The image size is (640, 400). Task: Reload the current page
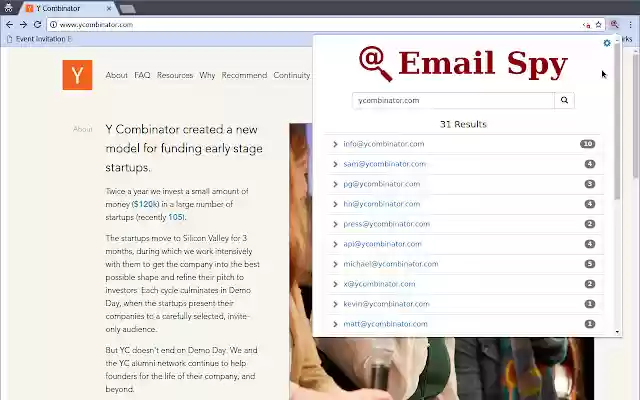click(38, 24)
